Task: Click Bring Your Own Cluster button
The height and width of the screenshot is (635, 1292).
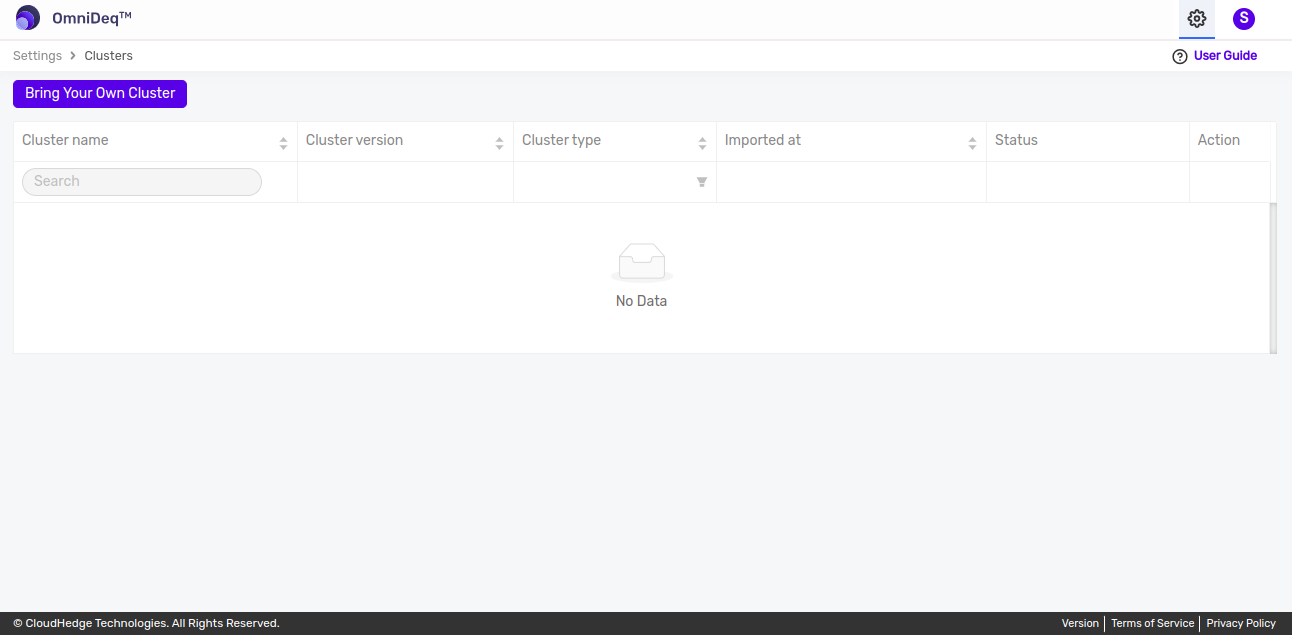Action: click(100, 93)
